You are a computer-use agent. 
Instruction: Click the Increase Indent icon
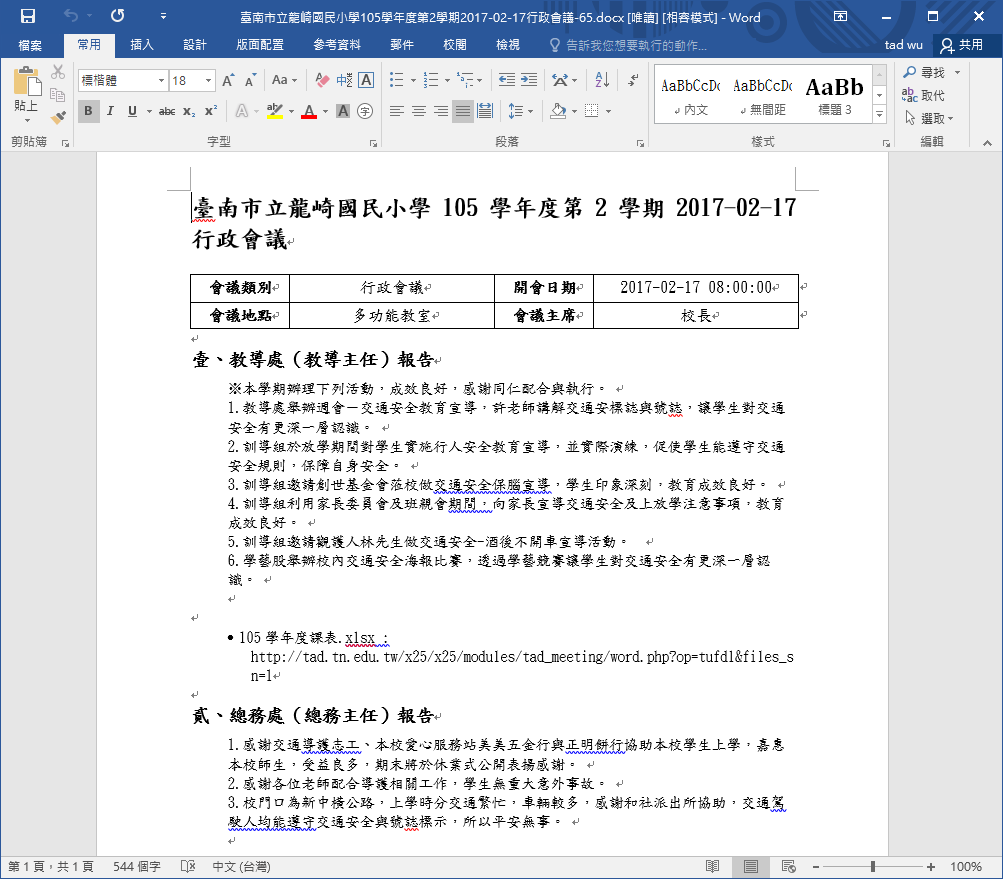527,80
